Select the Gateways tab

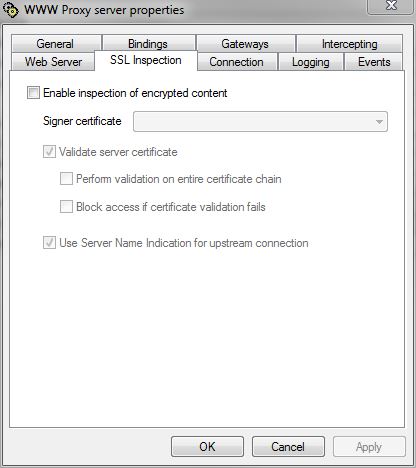[246, 43]
